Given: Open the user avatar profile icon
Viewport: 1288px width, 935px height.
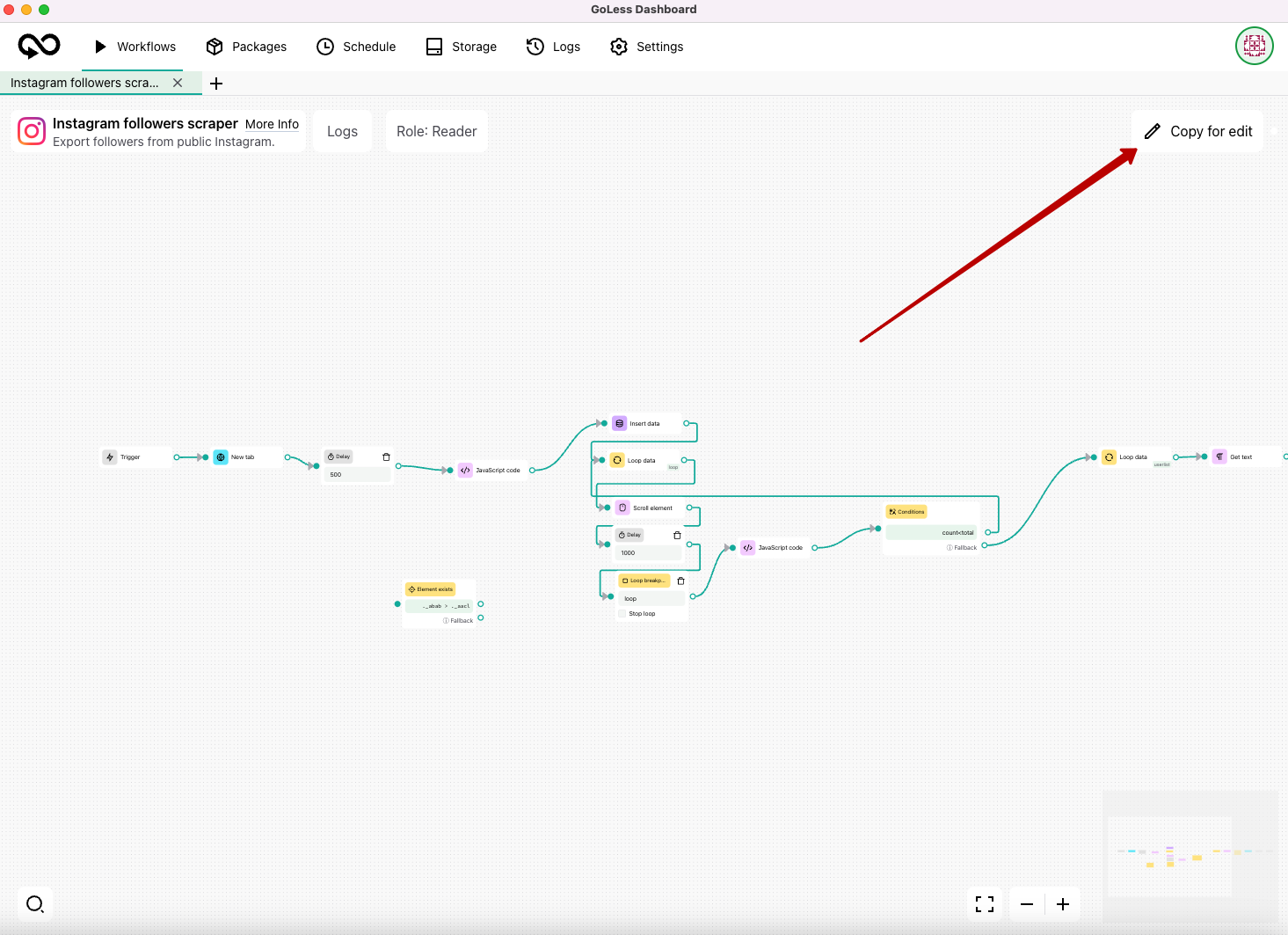Looking at the screenshot, I should 1254,46.
